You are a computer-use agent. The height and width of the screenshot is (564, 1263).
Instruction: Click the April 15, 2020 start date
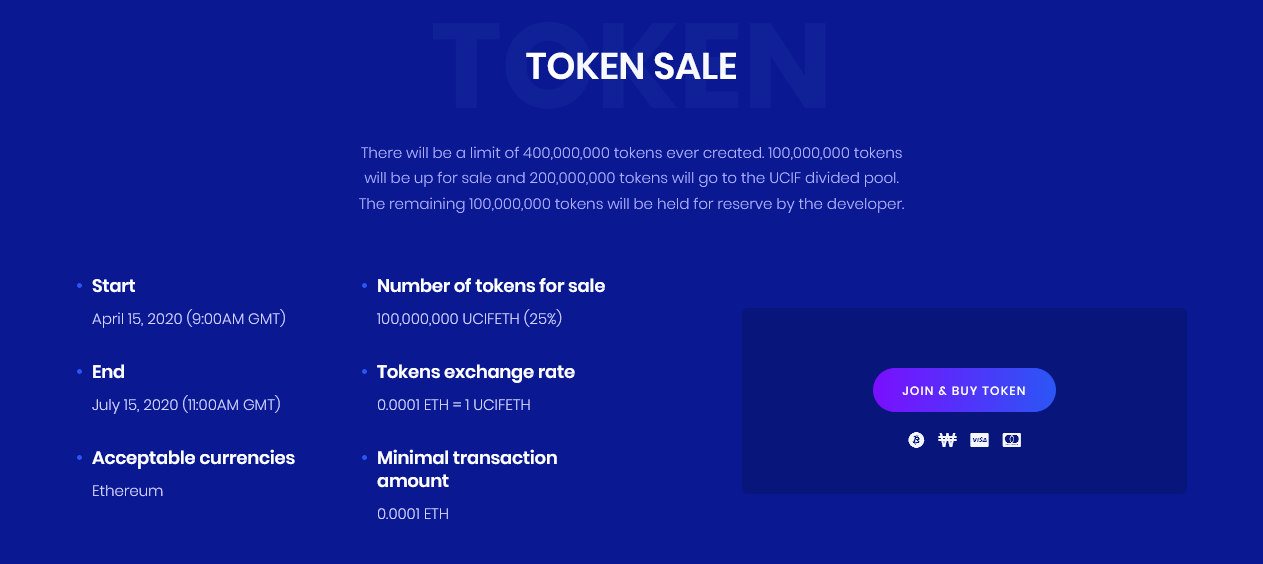click(189, 319)
